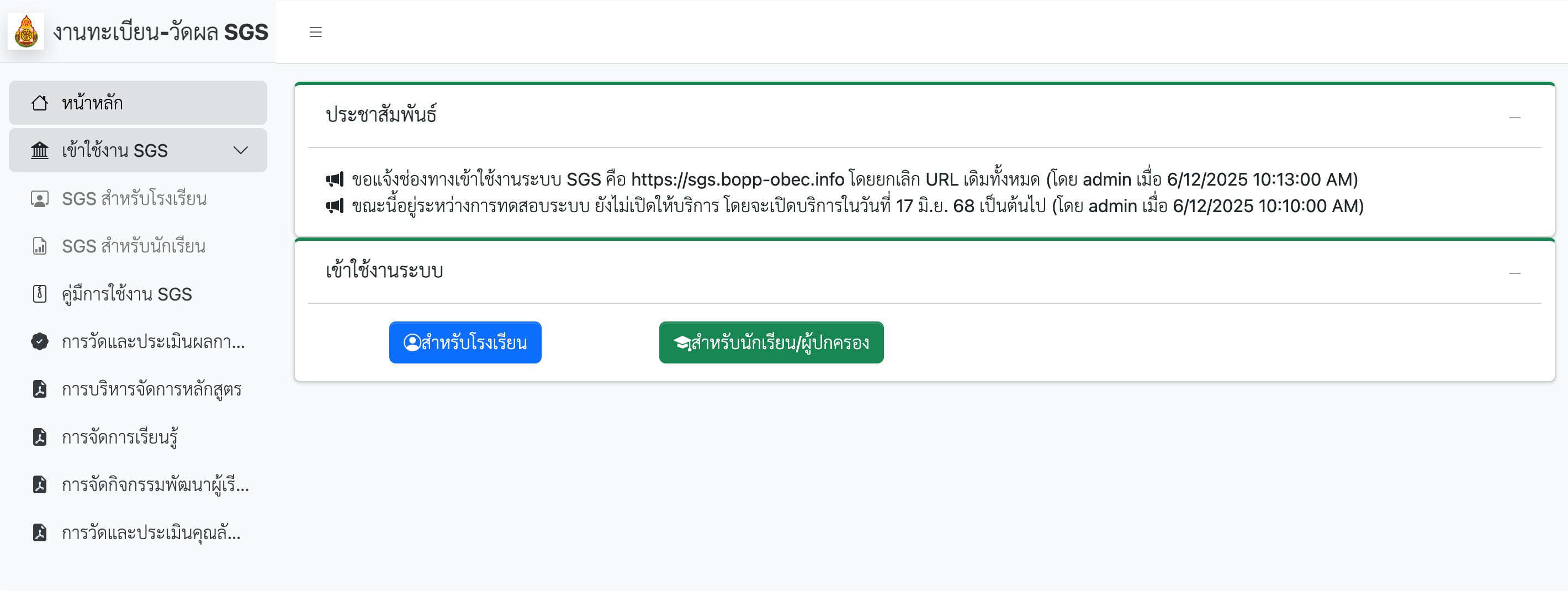Click the ประชาสัมพันธ์ panel heading
Image resolution: width=1568 pixels, height=591 pixels.
pyautogui.click(x=381, y=114)
